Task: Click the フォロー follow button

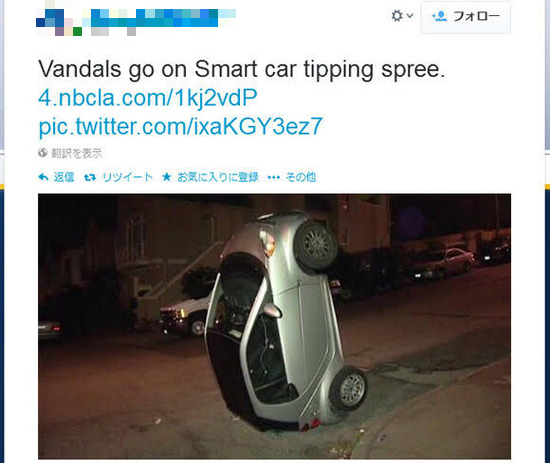Action: pyautogui.click(x=466, y=16)
